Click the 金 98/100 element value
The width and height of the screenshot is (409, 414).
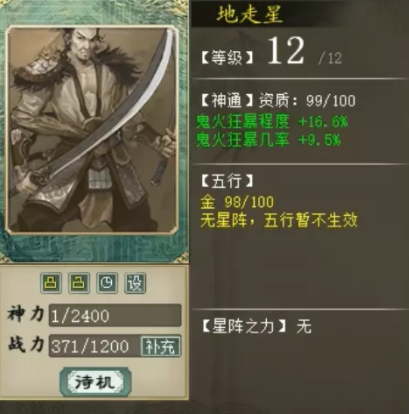point(237,202)
